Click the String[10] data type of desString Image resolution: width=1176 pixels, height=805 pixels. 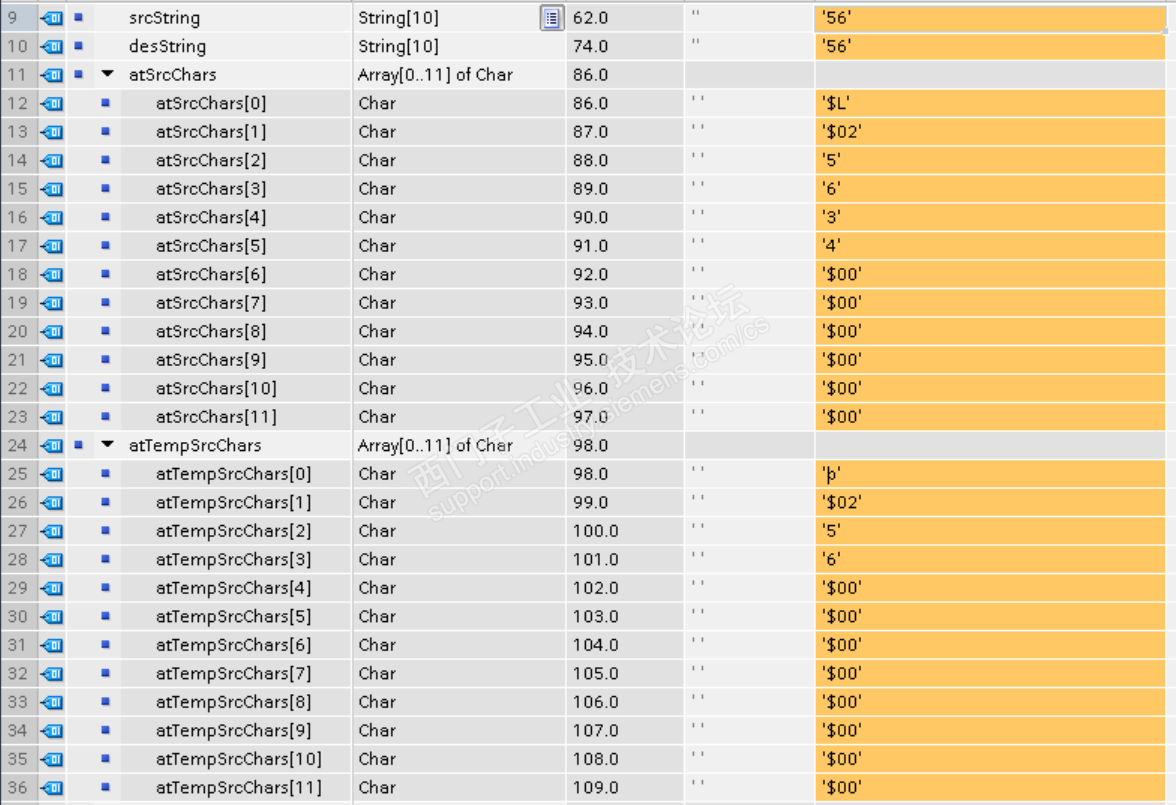(x=398, y=47)
